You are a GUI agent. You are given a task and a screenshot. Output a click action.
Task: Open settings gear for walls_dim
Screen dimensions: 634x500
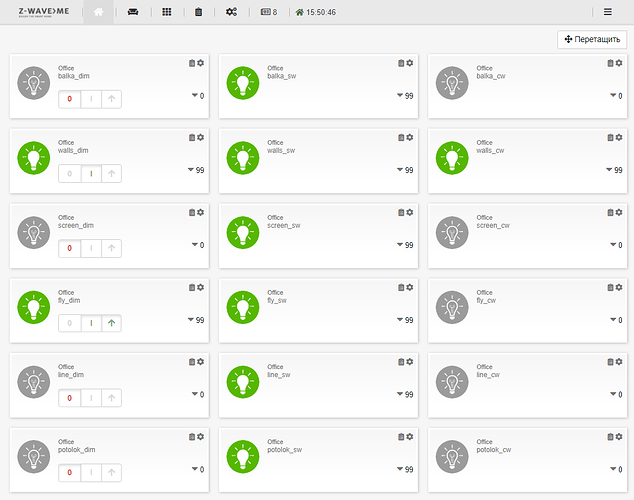(201, 137)
